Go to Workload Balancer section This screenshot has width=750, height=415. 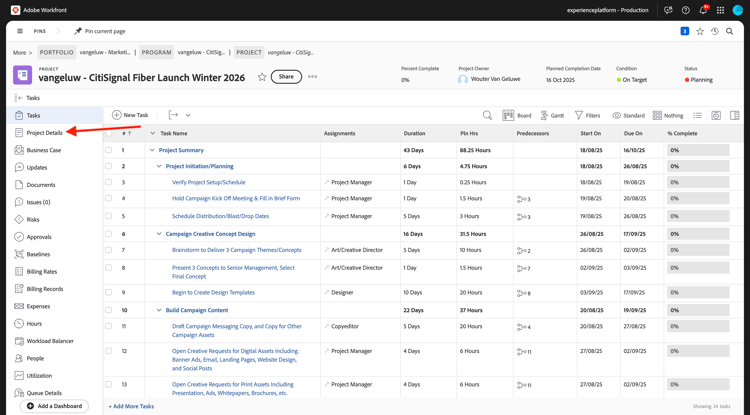pyautogui.click(x=50, y=341)
